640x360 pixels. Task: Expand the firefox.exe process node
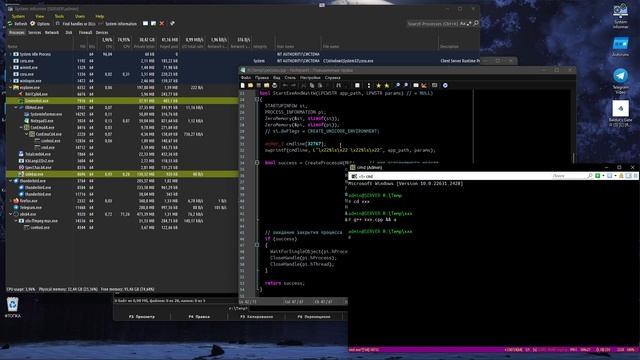(11, 201)
